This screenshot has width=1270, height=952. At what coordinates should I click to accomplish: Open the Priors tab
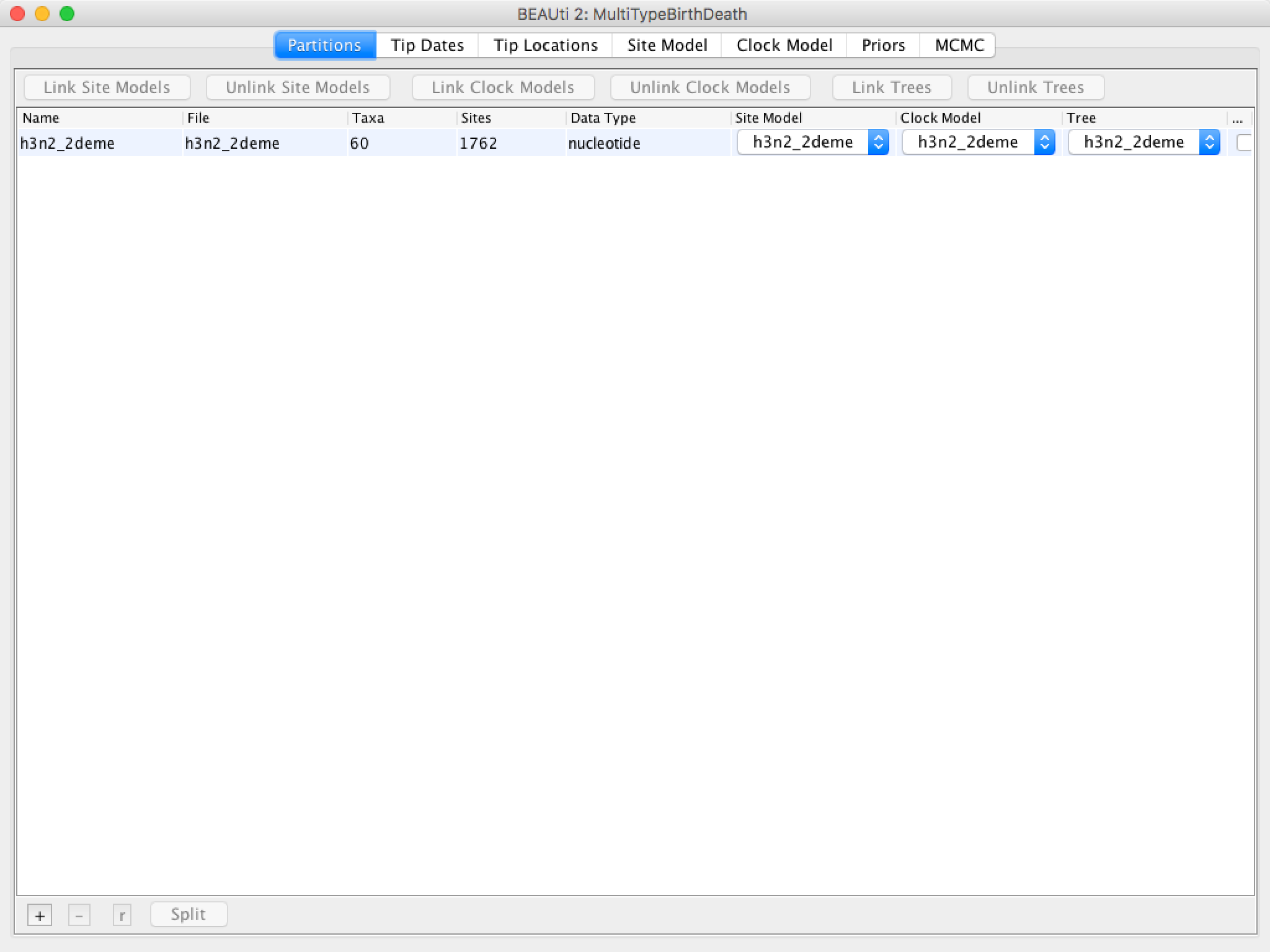tap(883, 45)
